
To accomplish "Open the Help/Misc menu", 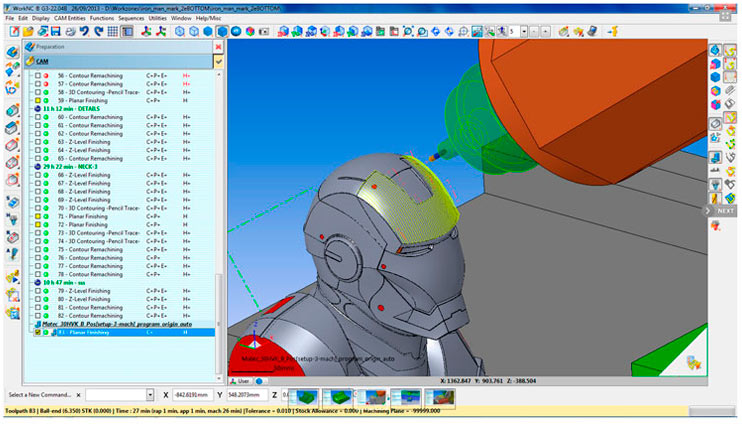I will click(x=208, y=18).
